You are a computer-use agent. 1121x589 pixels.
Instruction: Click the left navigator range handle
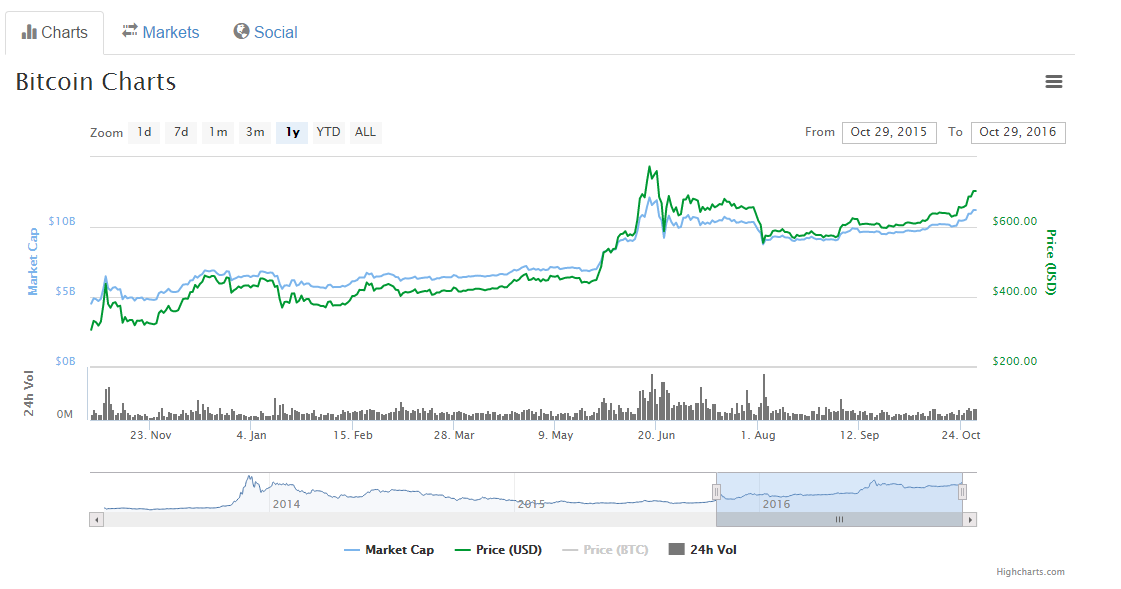click(x=716, y=491)
